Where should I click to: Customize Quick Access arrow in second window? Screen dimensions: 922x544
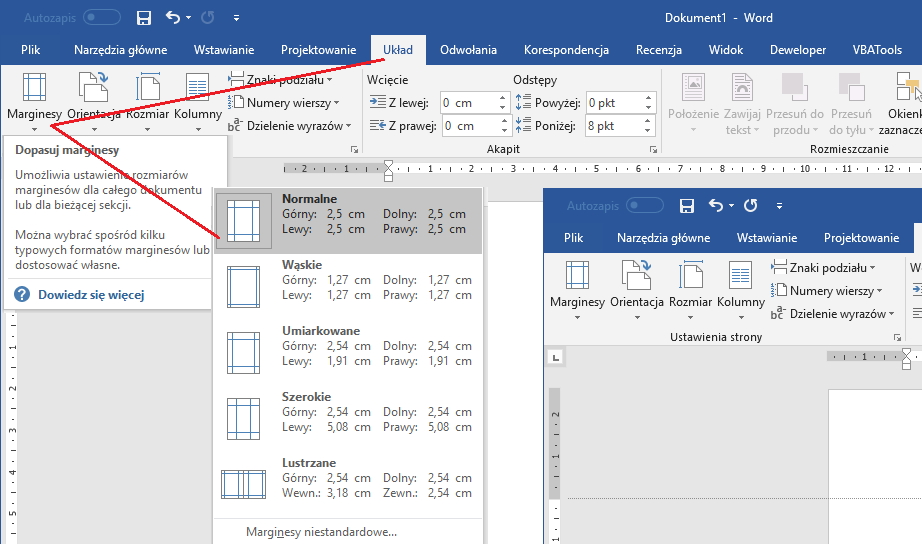point(779,206)
